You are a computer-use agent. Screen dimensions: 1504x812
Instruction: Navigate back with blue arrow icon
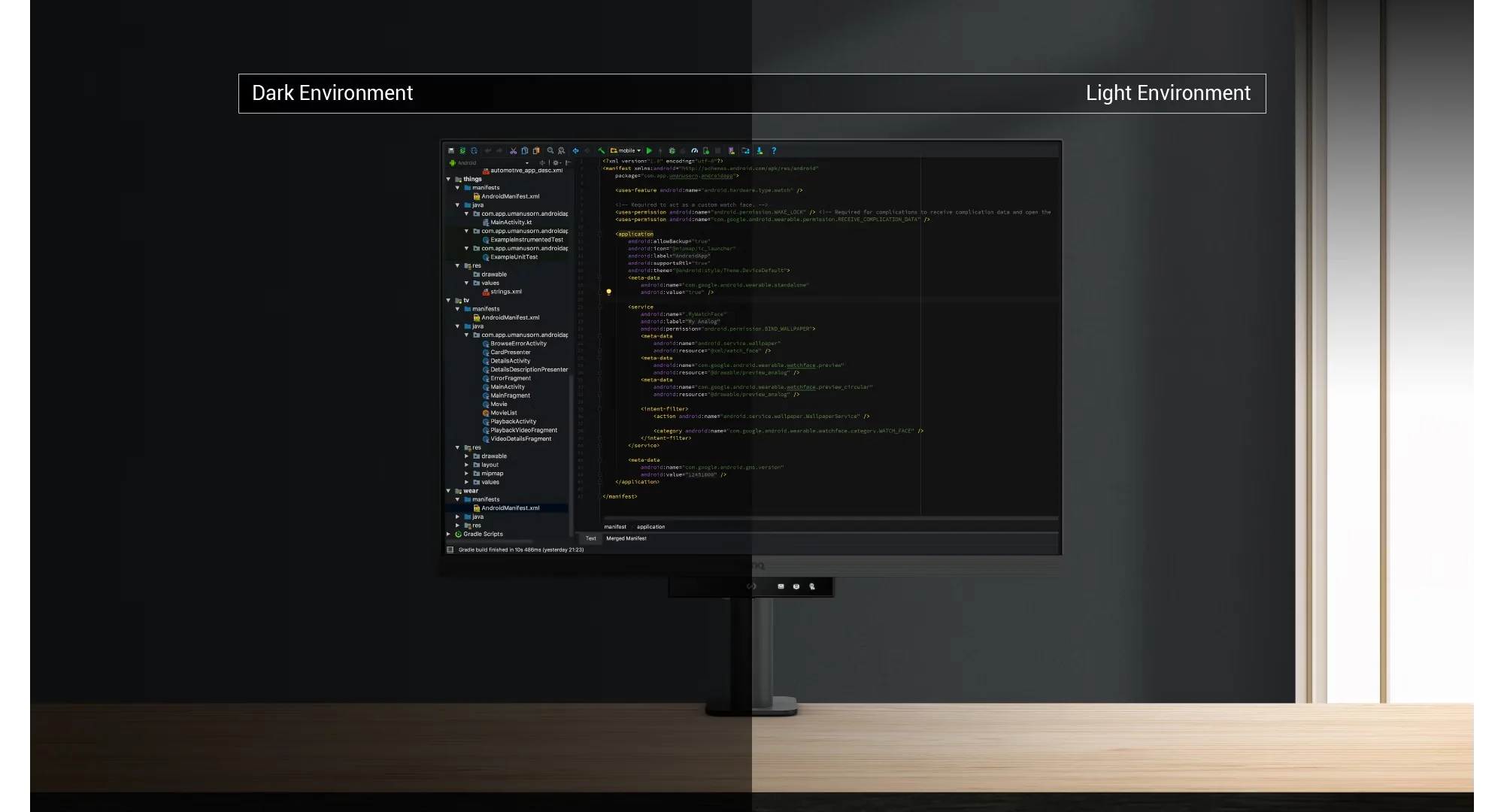(575, 150)
